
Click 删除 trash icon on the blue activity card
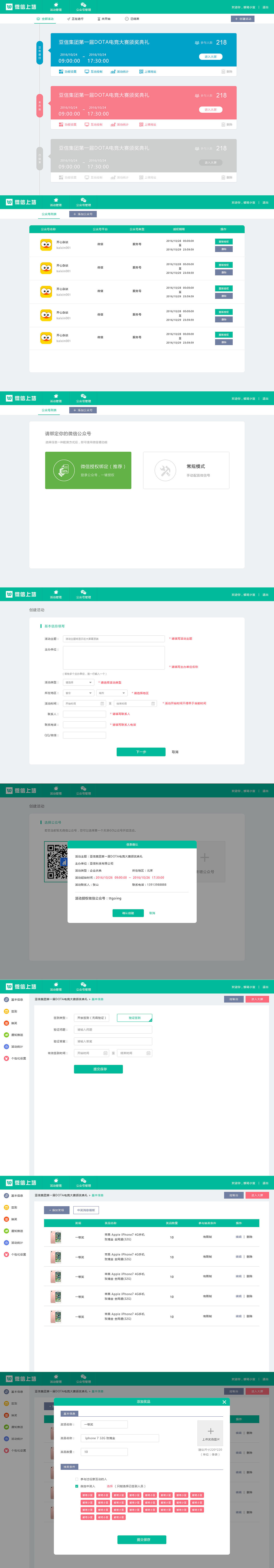[223, 72]
